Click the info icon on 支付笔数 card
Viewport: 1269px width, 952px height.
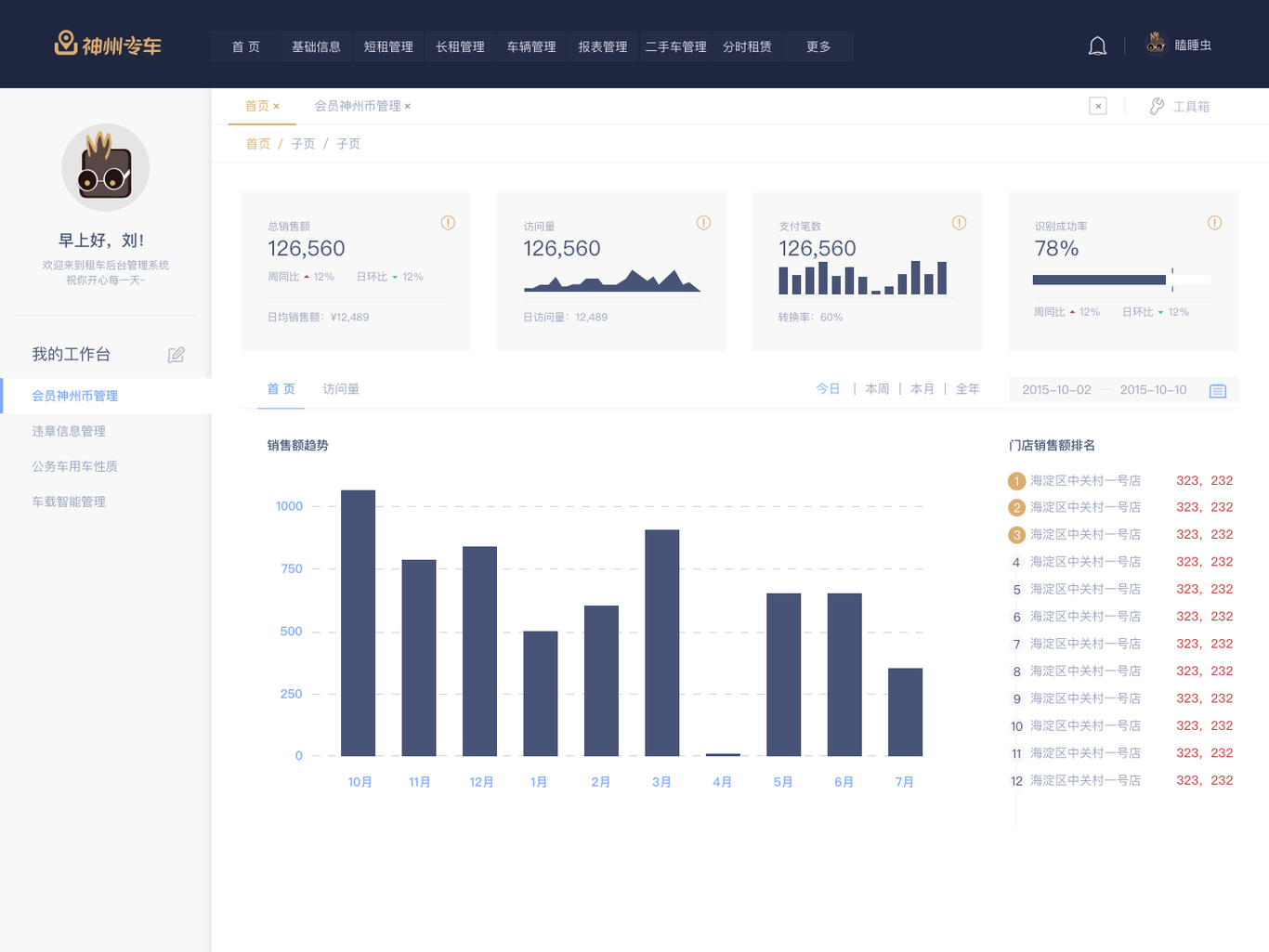[x=959, y=223]
